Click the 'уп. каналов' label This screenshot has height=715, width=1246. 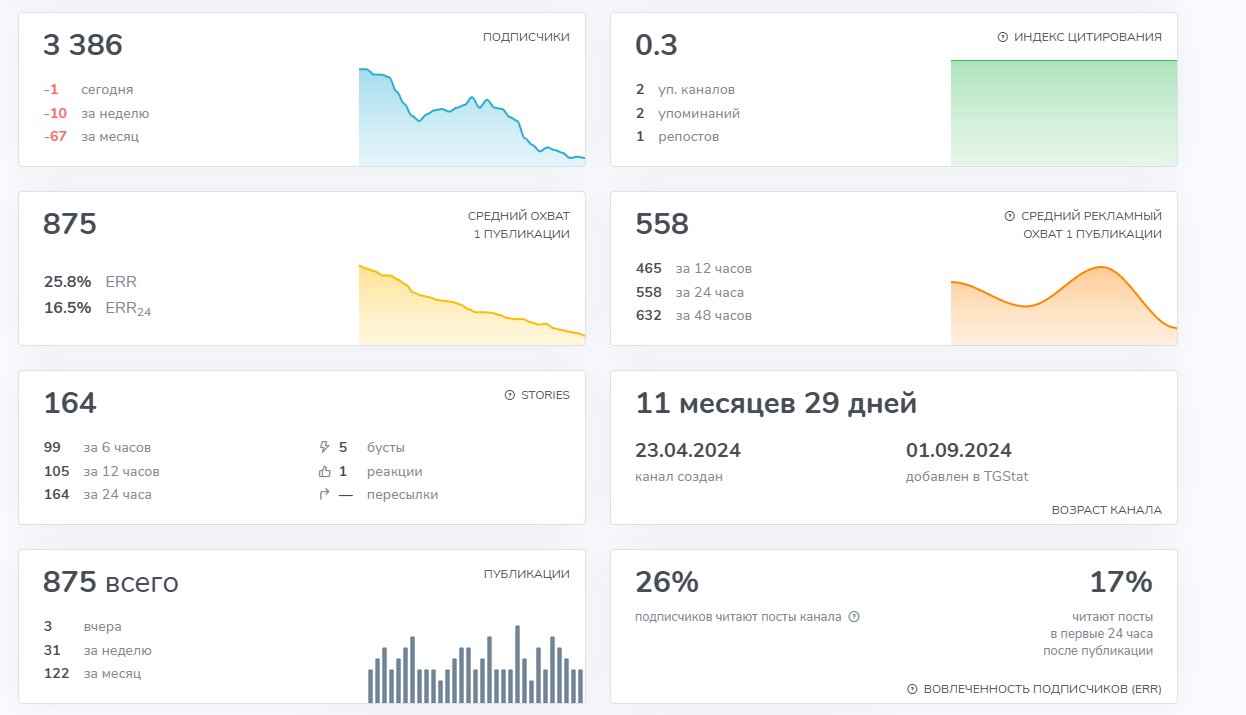696,89
